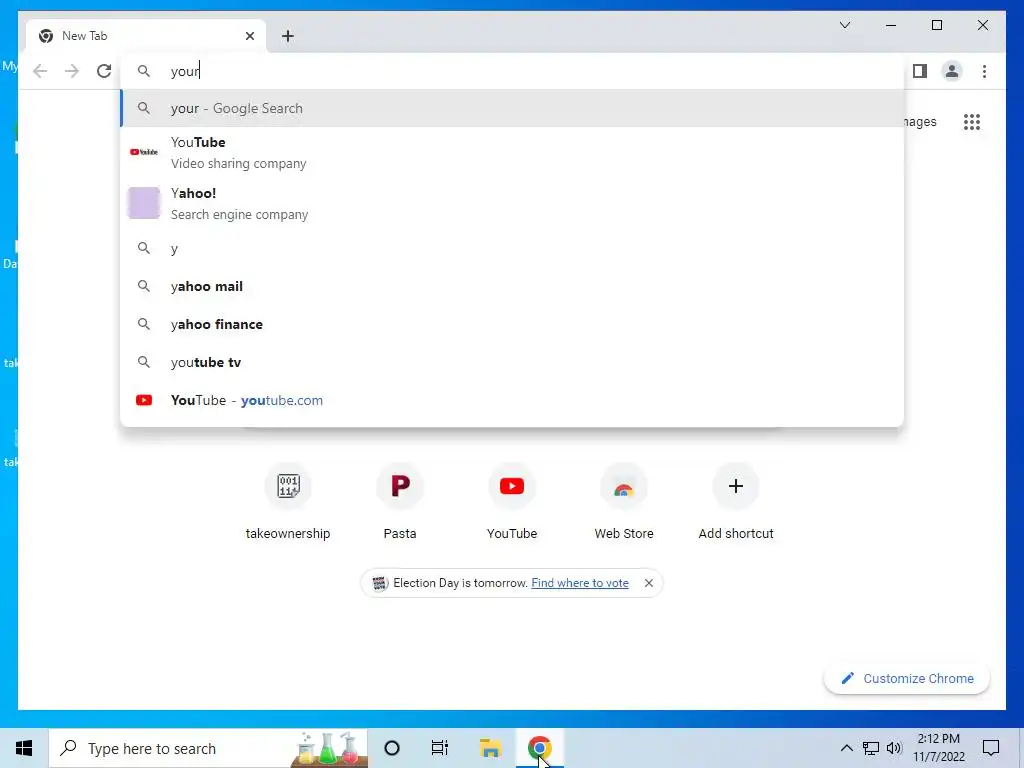Go back using the back arrow
Image resolution: width=1024 pixels, height=768 pixels.
[40, 71]
